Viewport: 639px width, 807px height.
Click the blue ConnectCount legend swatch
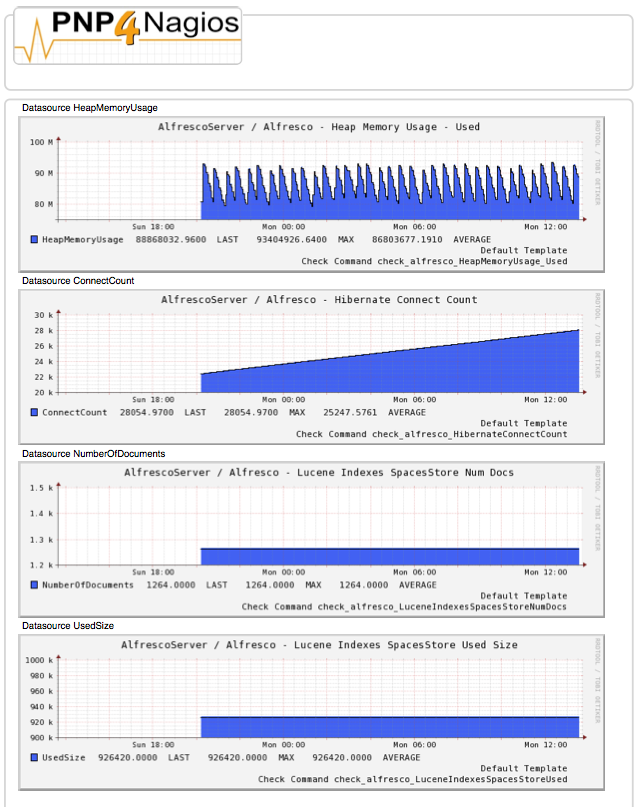[34, 412]
